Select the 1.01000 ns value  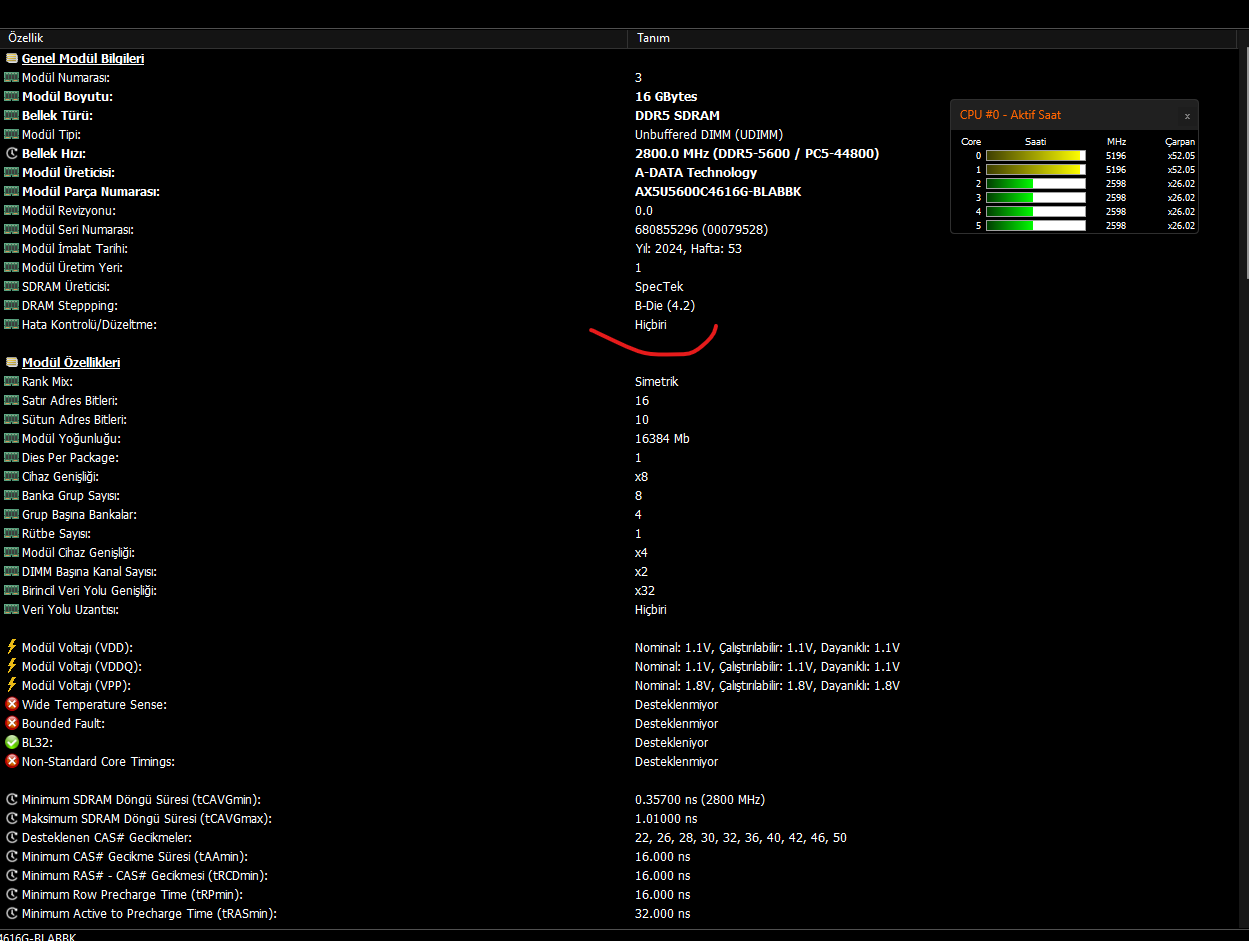(666, 818)
